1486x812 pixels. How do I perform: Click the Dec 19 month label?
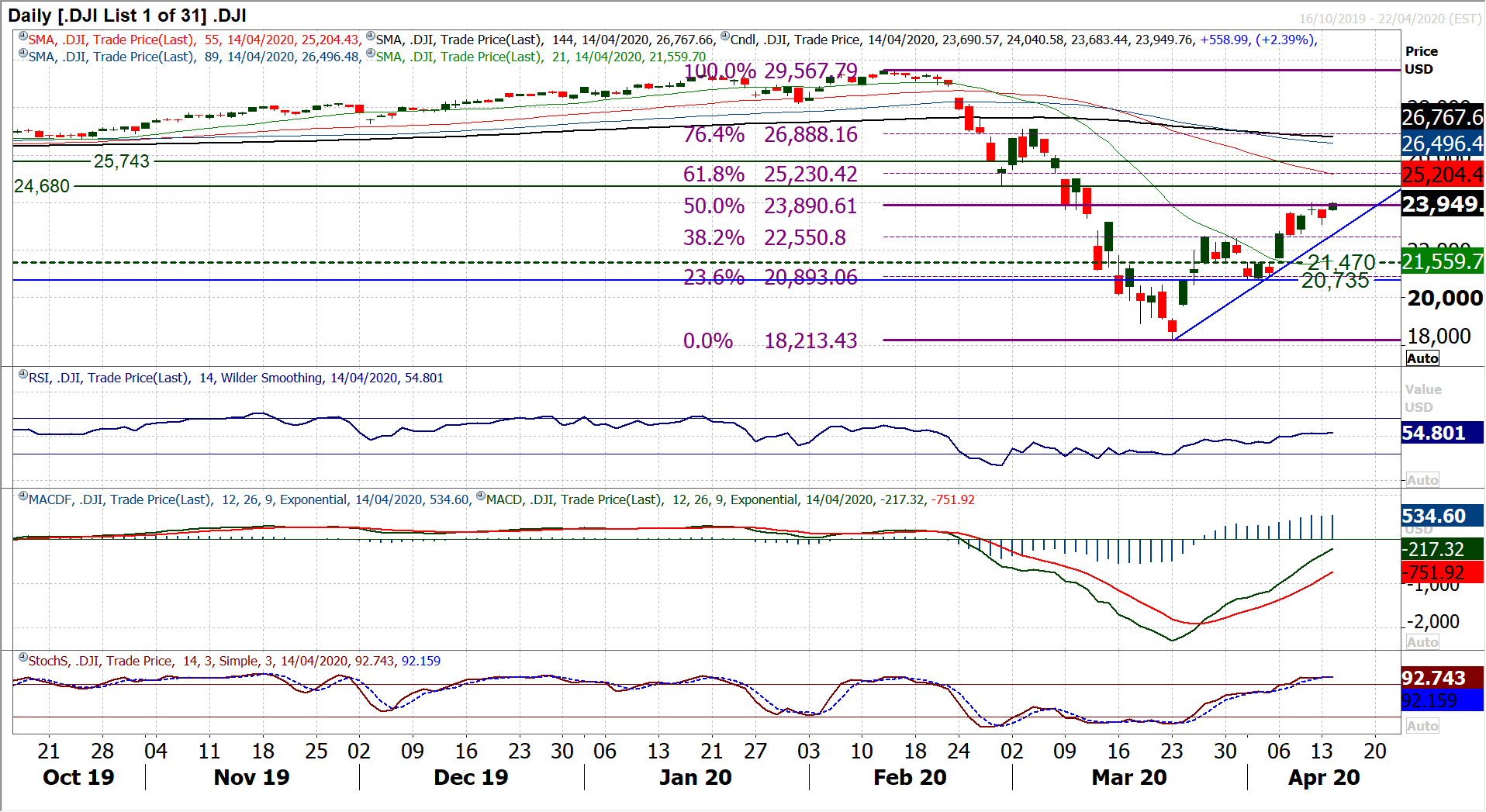(471, 777)
